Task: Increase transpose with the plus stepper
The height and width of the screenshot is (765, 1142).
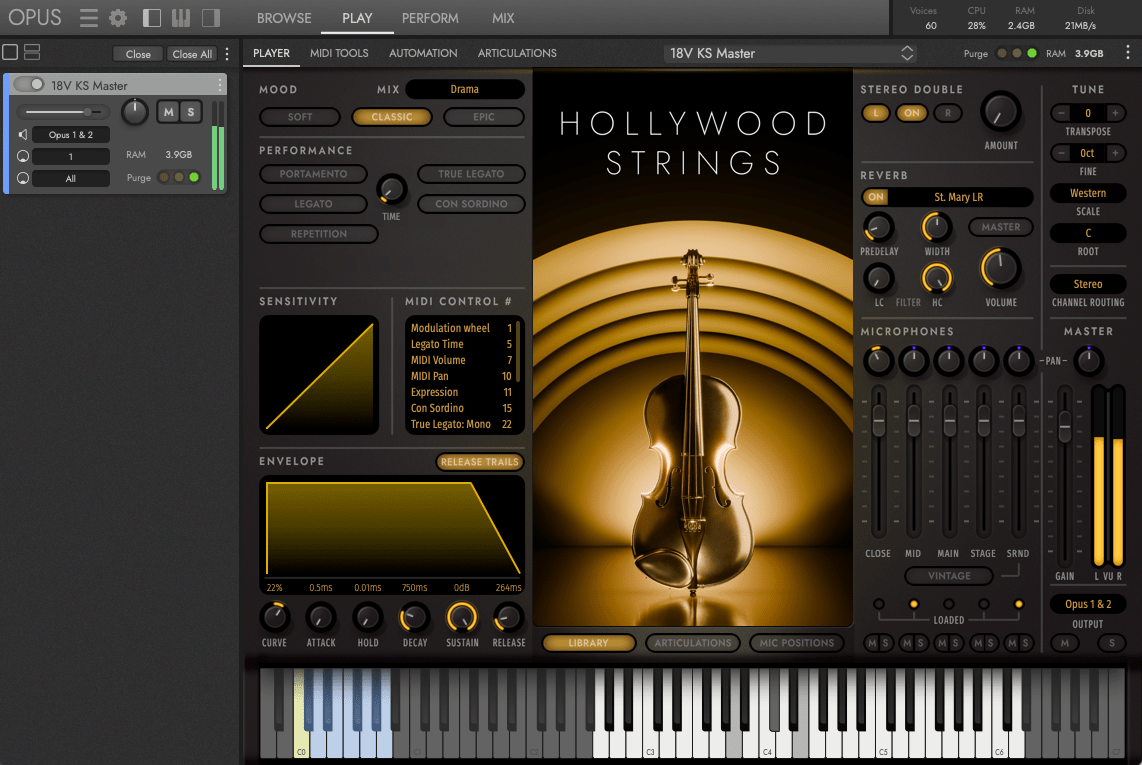Action: coord(1115,113)
